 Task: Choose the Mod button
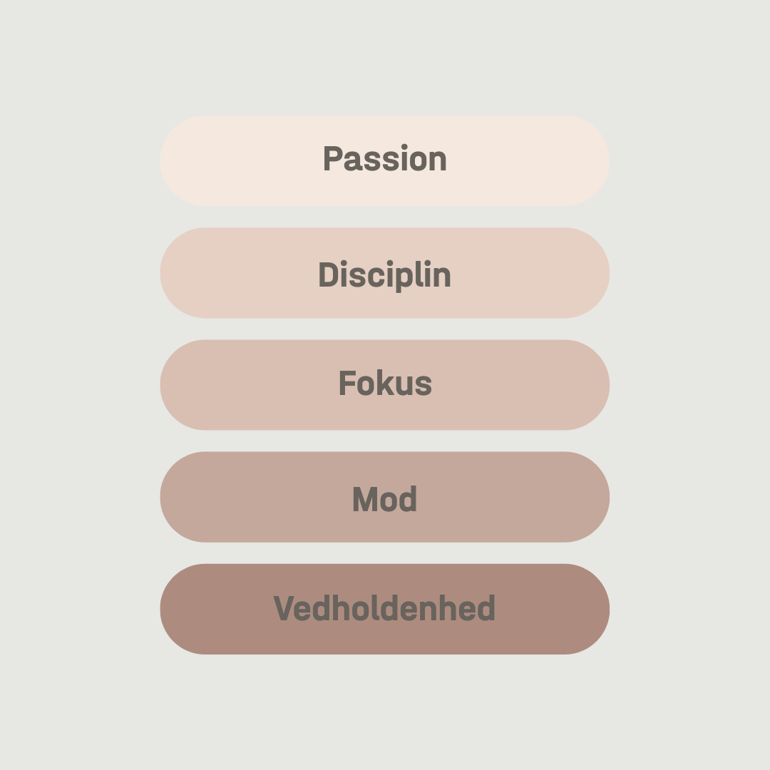click(x=384, y=497)
